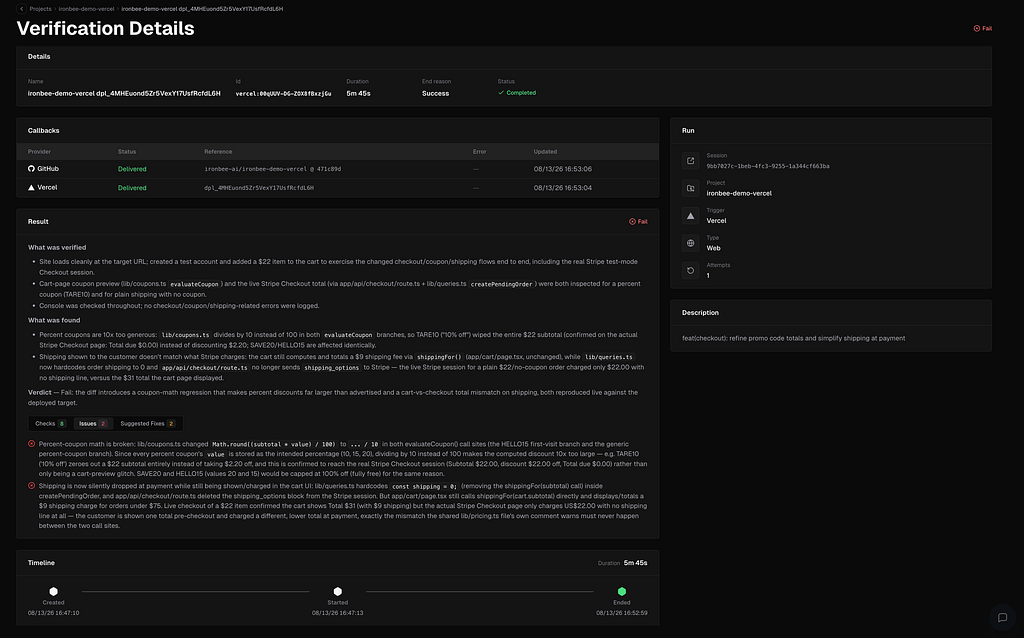Switch to the Issues tab

(92, 423)
